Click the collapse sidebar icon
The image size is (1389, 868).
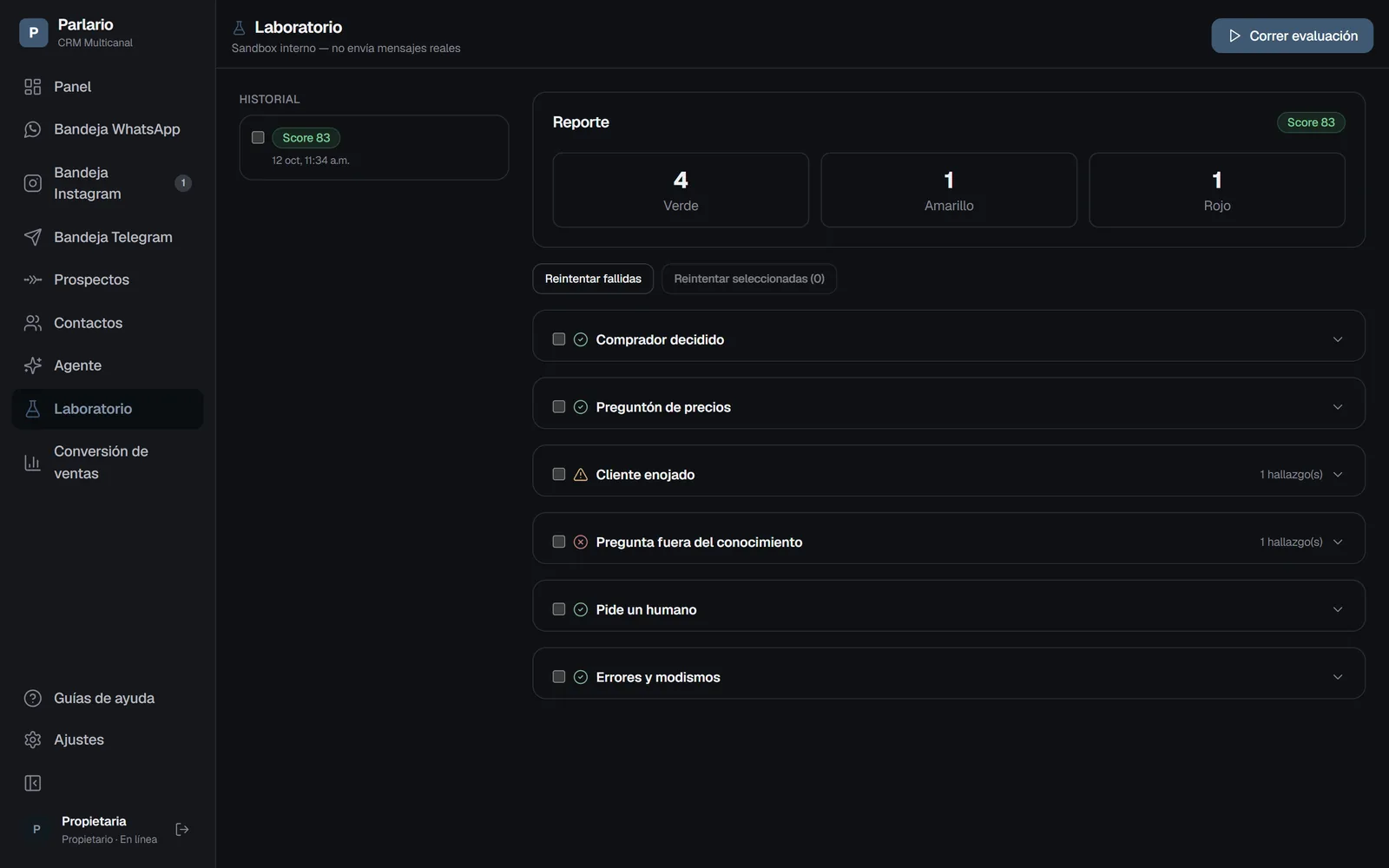pyautogui.click(x=33, y=784)
